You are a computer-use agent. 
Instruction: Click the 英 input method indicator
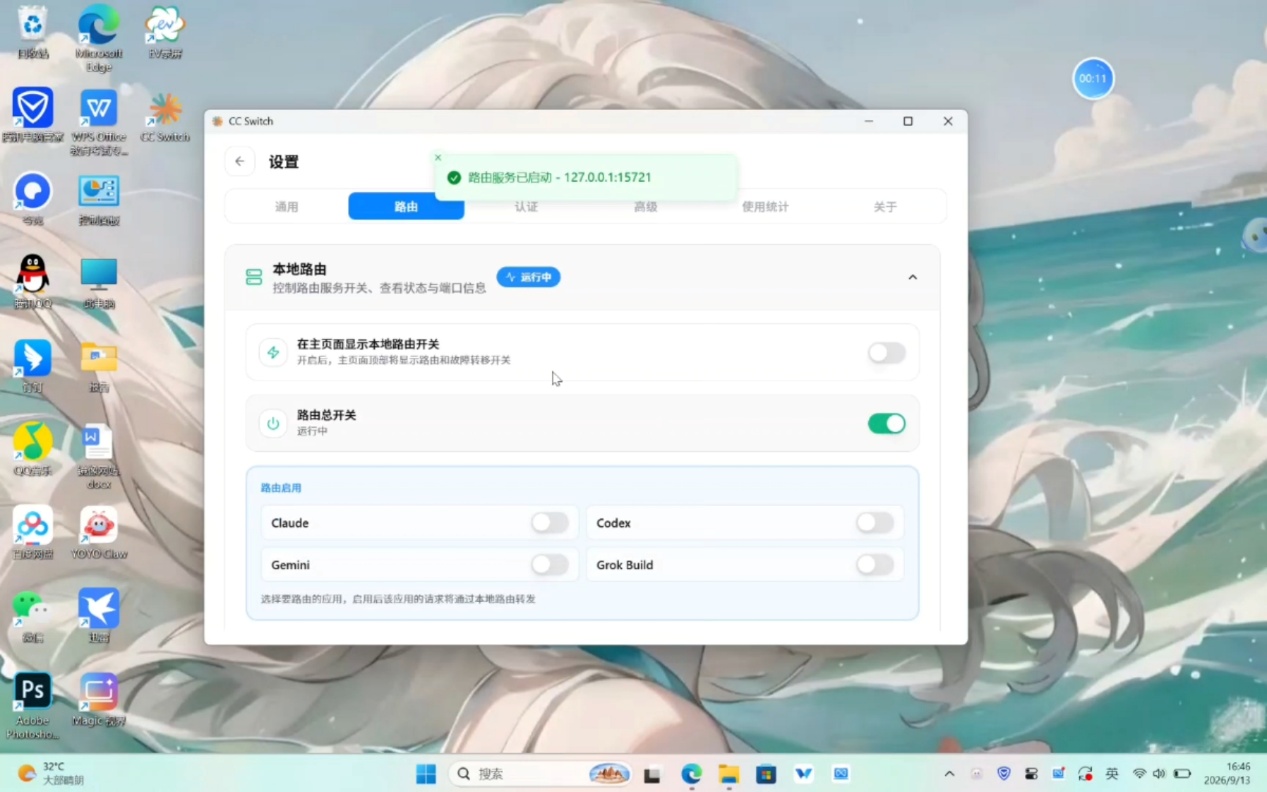pyautogui.click(x=1112, y=774)
